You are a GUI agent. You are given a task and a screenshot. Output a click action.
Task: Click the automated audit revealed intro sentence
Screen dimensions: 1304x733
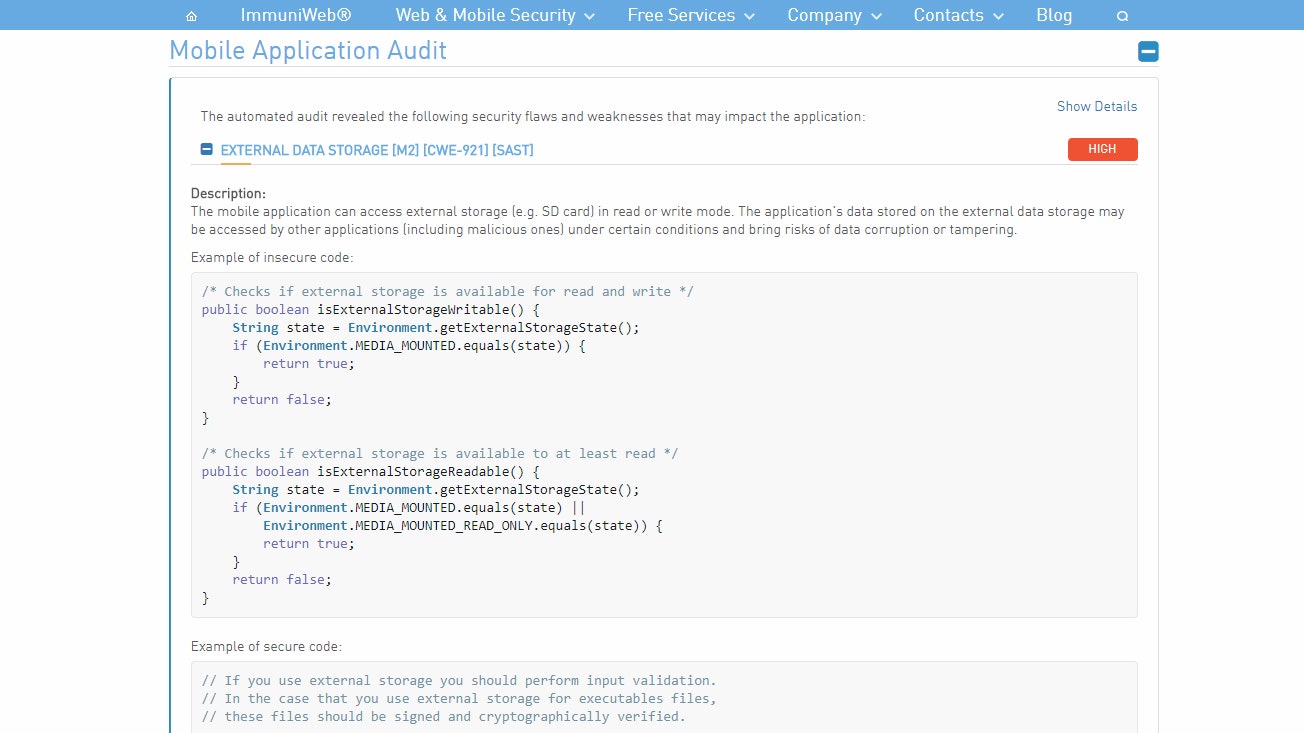coord(533,116)
